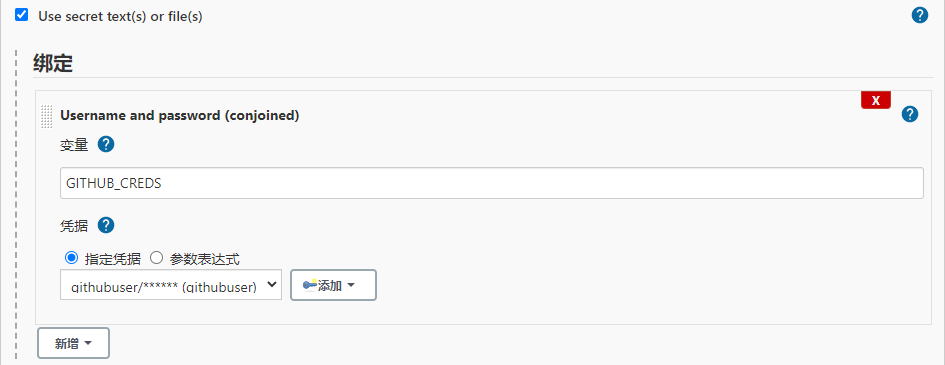Open help for Username and password (conjoined)
945x365 pixels.
tap(910, 114)
